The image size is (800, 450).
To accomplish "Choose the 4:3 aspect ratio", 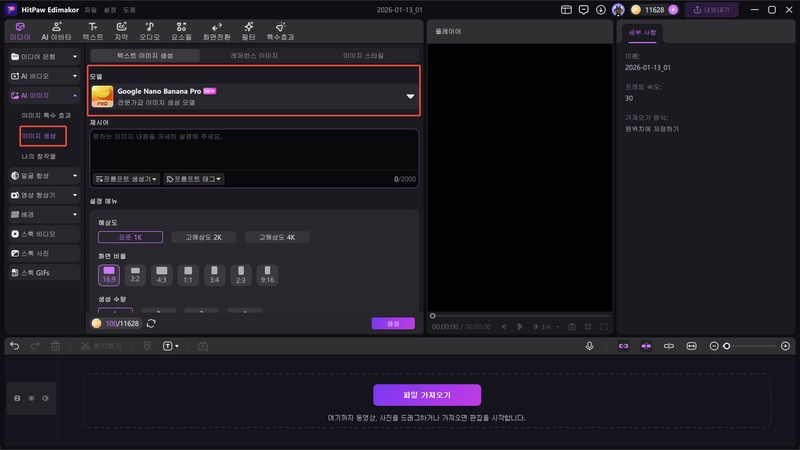I will 162,274.
